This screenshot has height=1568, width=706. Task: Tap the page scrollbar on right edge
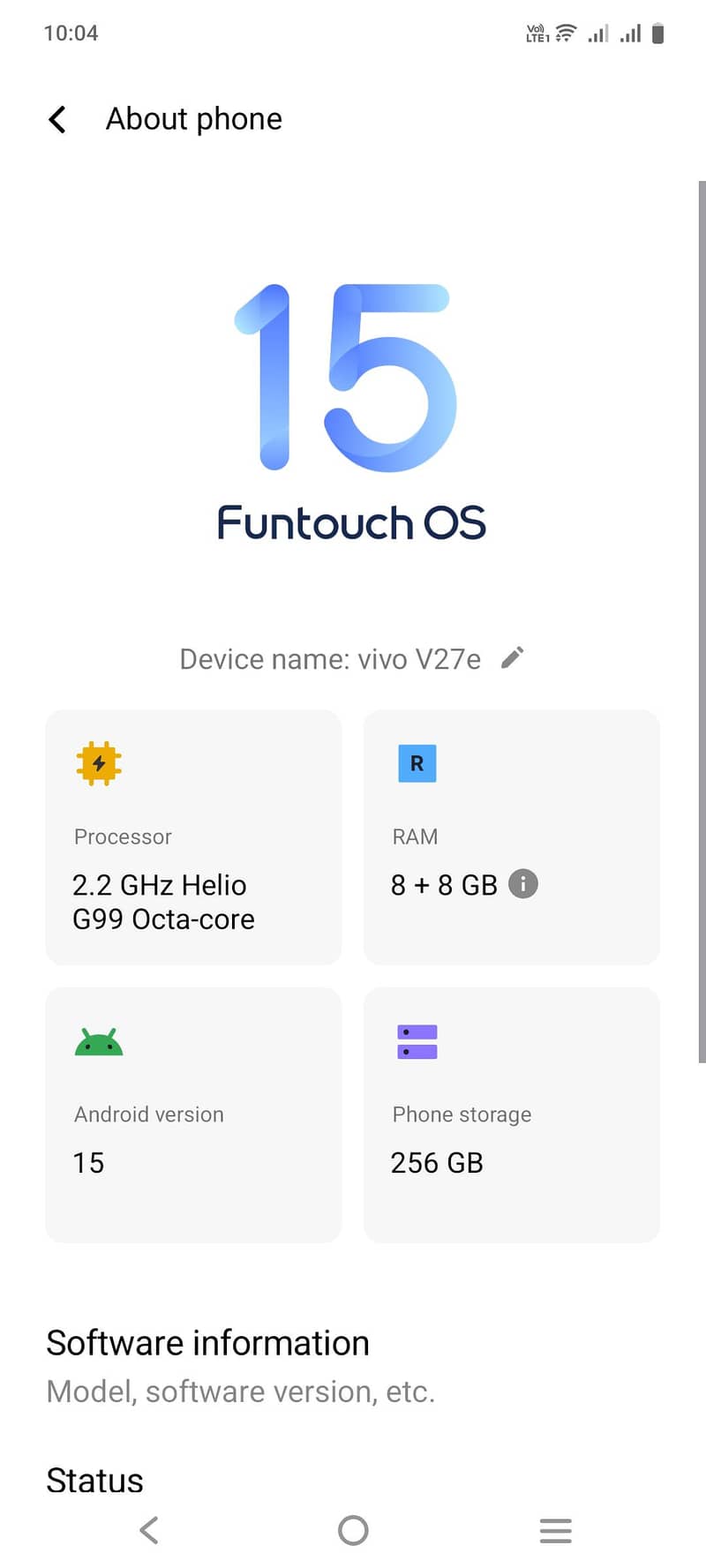point(702,622)
